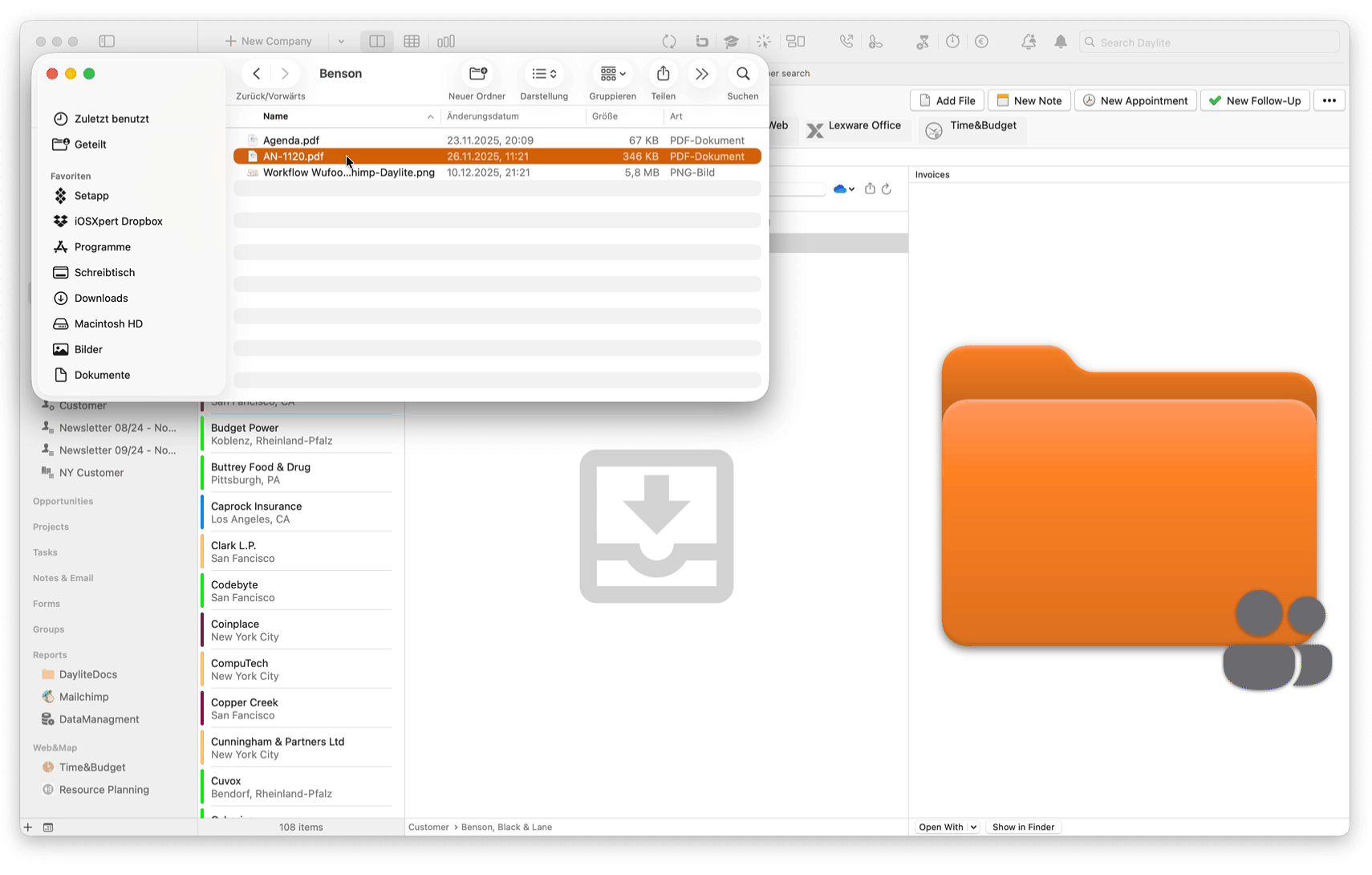Click the phone call icon
The height and width of the screenshot is (875, 1372).
click(x=846, y=41)
